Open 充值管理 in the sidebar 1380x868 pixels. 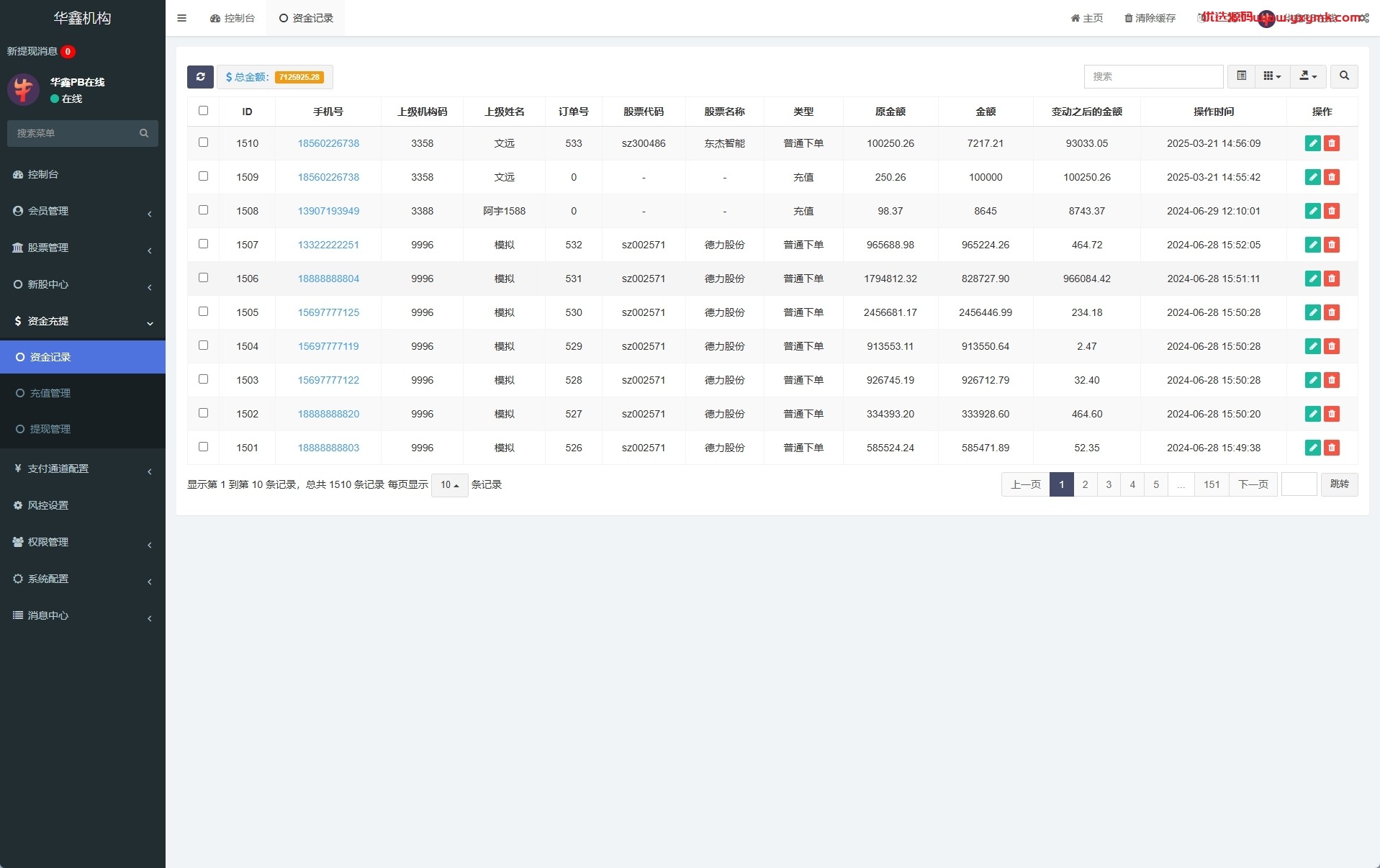point(83,393)
